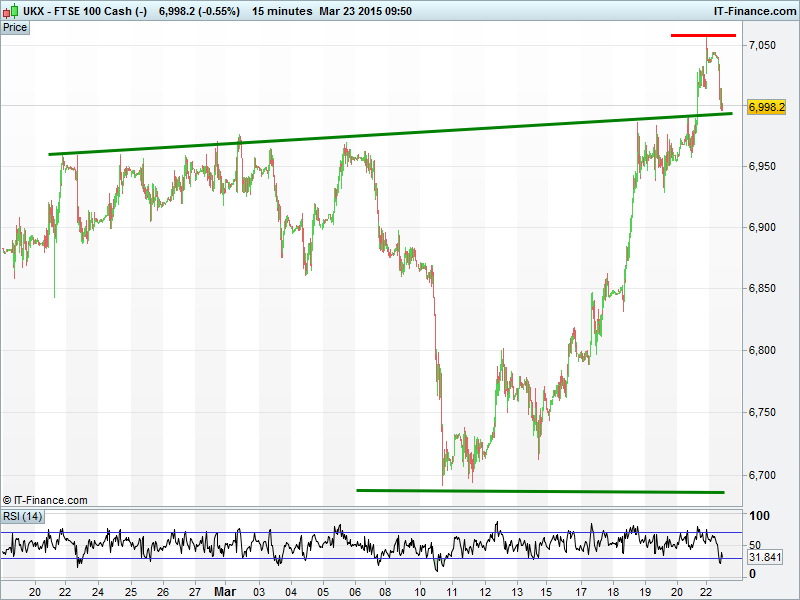Select the 6,998.2 (-0.55%) quote text
Screen dimensions: 800x600
[199, 11]
